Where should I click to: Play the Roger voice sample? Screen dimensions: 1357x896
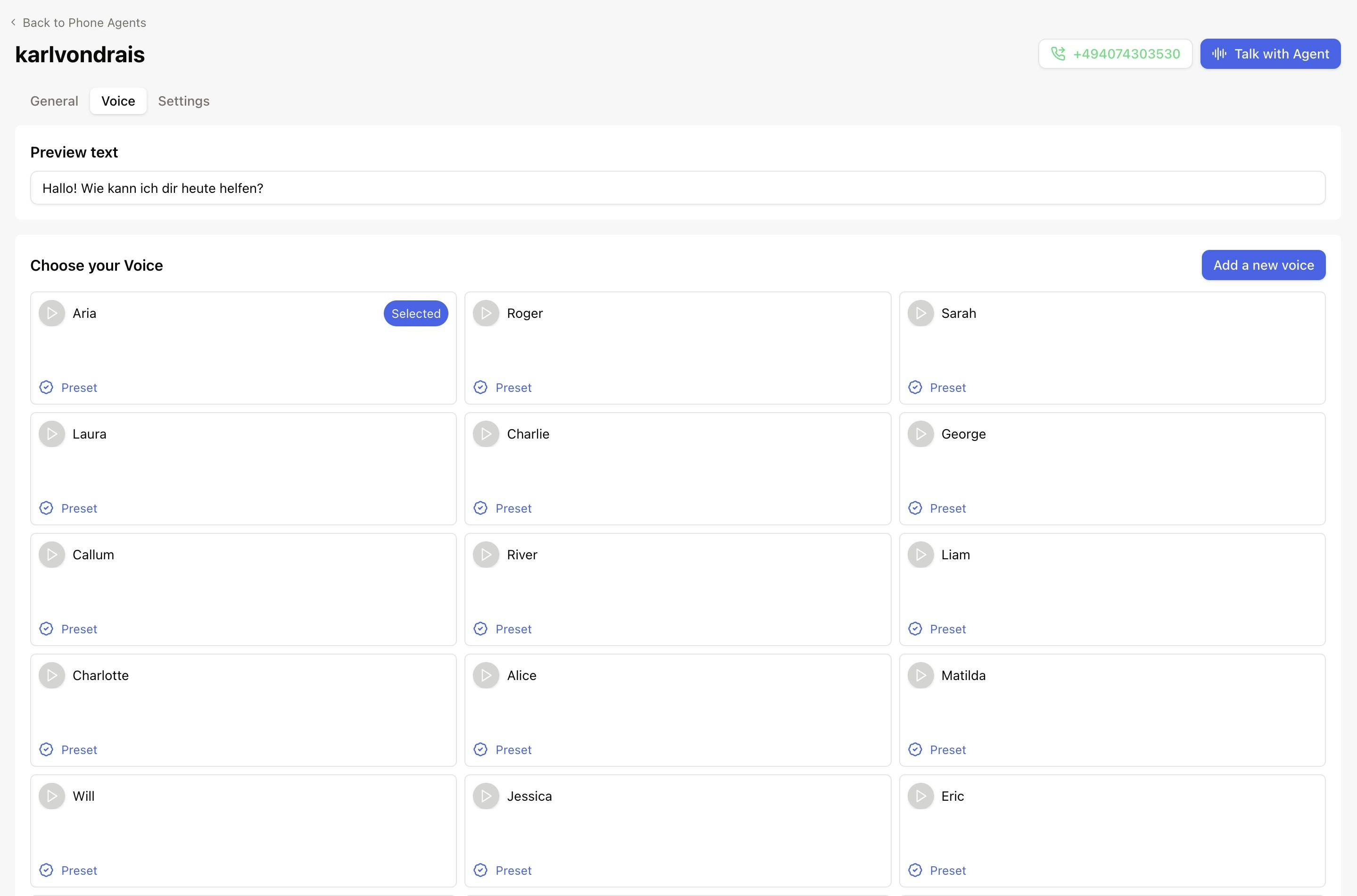pyautogui.click(x=486, y=313)
